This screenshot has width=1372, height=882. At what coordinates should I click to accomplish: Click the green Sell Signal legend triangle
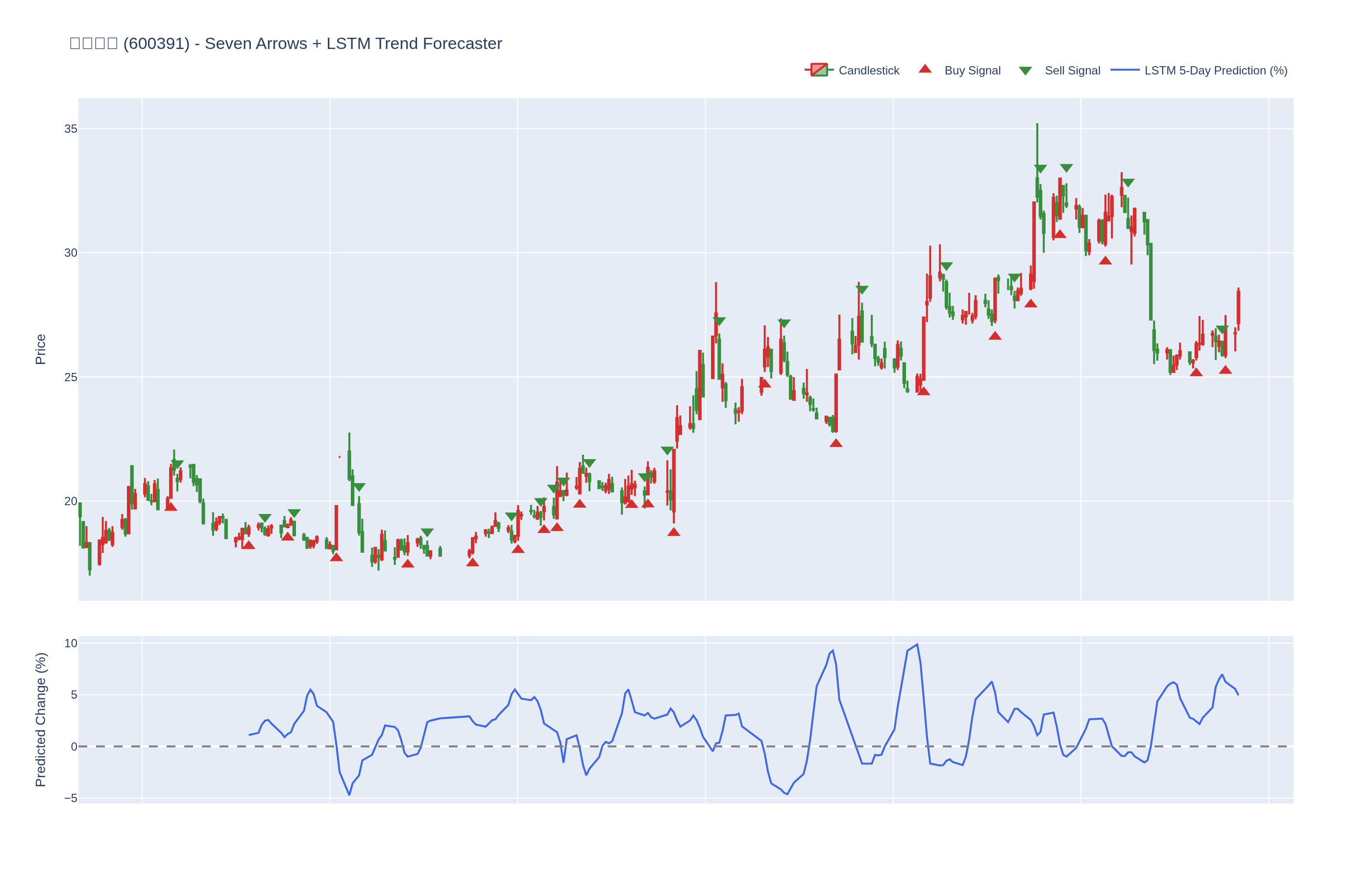coord(1025,71)
